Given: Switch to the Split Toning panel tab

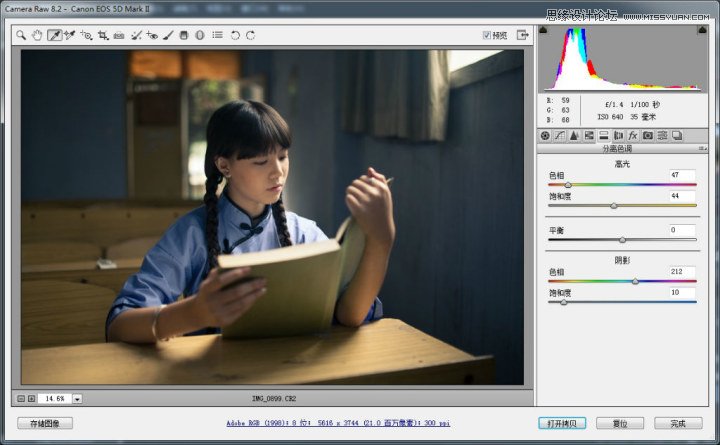Looking at the screenshot, I should pos(604,135).
